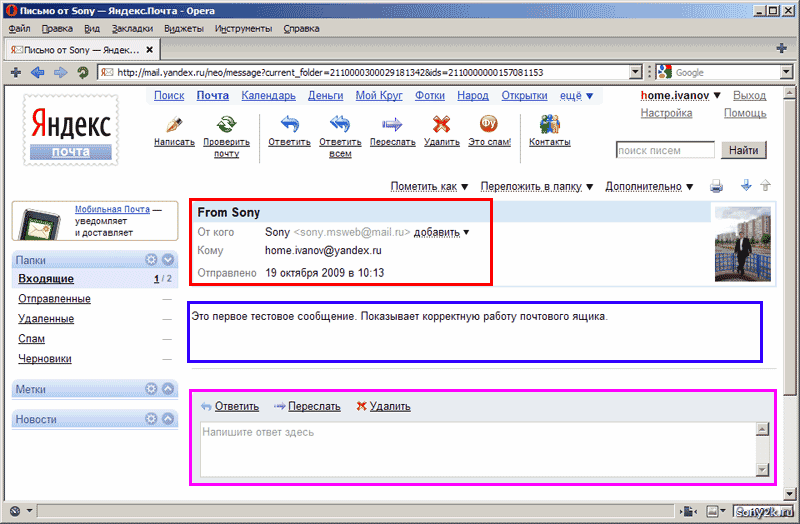800x524 pixels.
Task: Open the Инструменты menu
Action: pos(243,29)
